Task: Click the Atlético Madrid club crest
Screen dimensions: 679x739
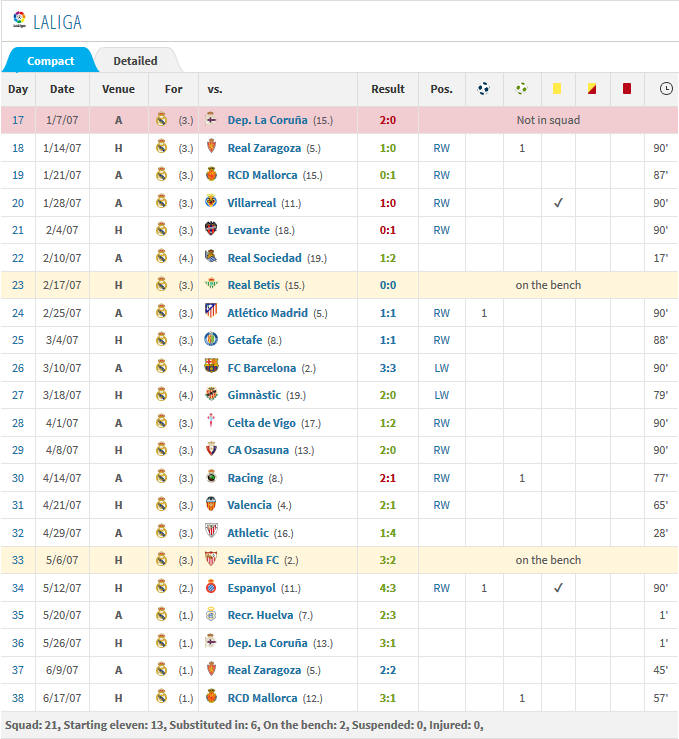Action: point(211,312)
